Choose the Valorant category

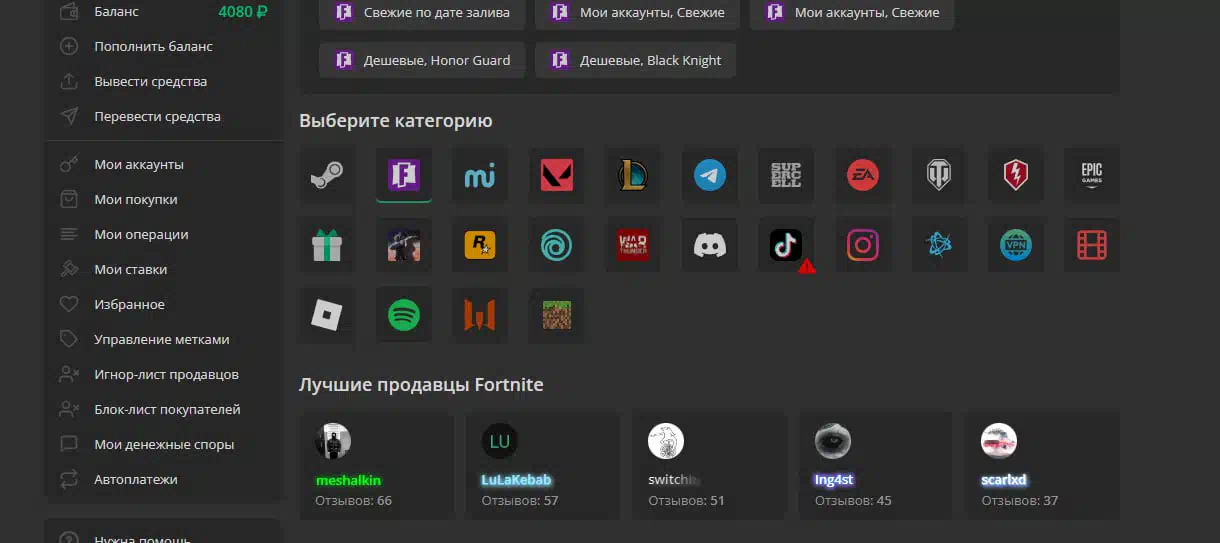(x=557, y=175)
